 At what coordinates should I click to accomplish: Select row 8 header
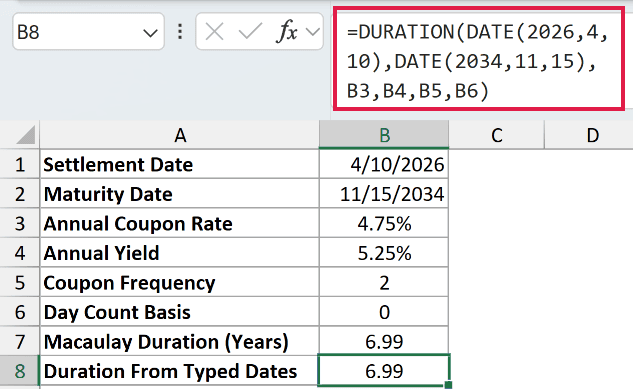(x=19, y=370)
